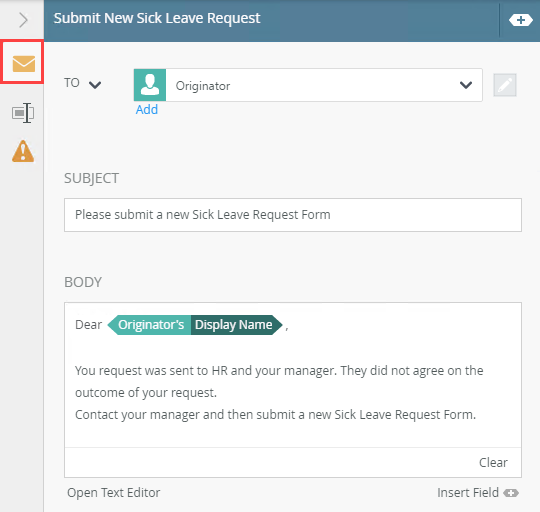
Task: Click the Insert Field tag icon
Action: coord(511,493)
